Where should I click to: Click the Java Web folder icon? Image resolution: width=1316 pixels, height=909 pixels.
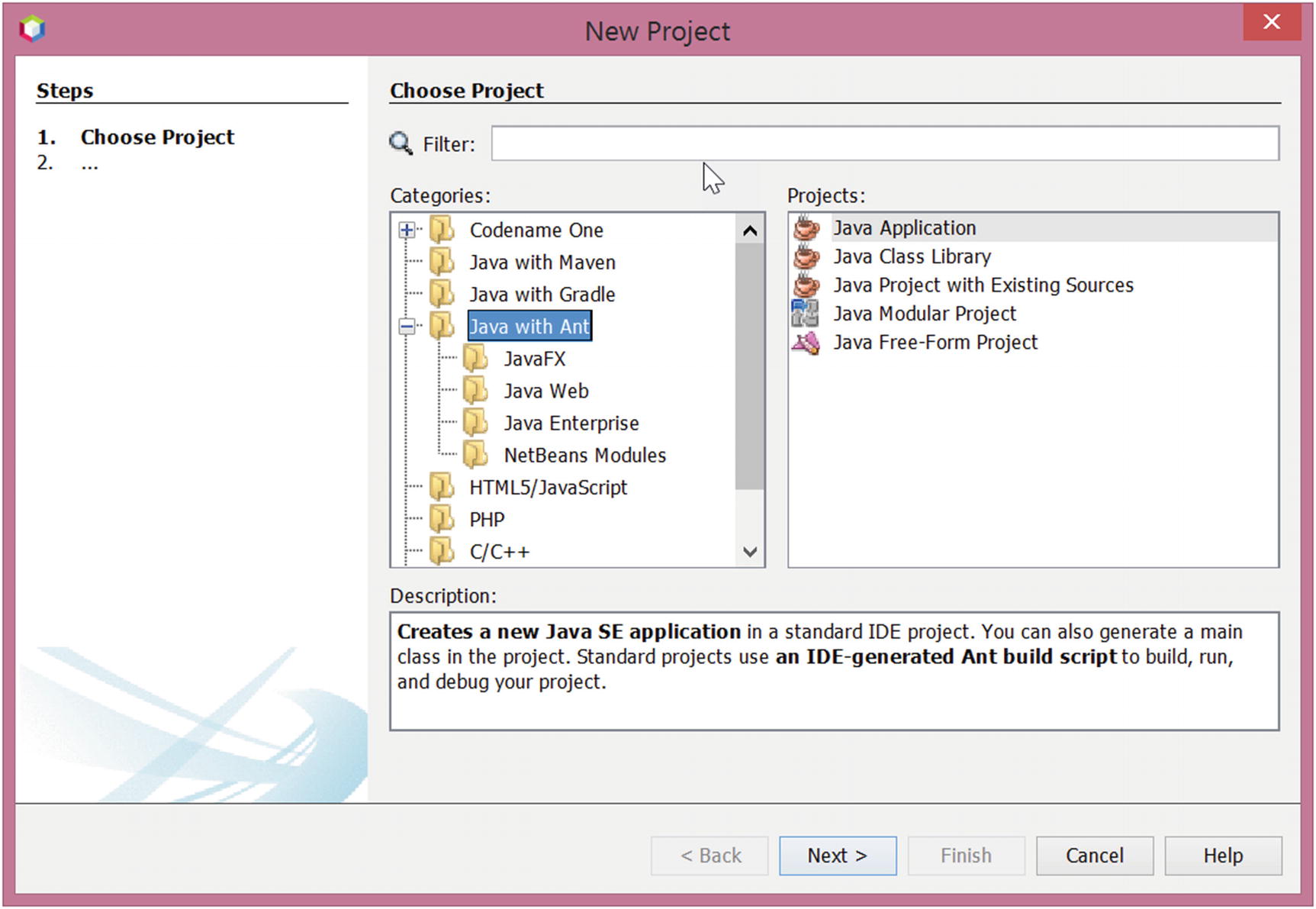pos(476,390)
